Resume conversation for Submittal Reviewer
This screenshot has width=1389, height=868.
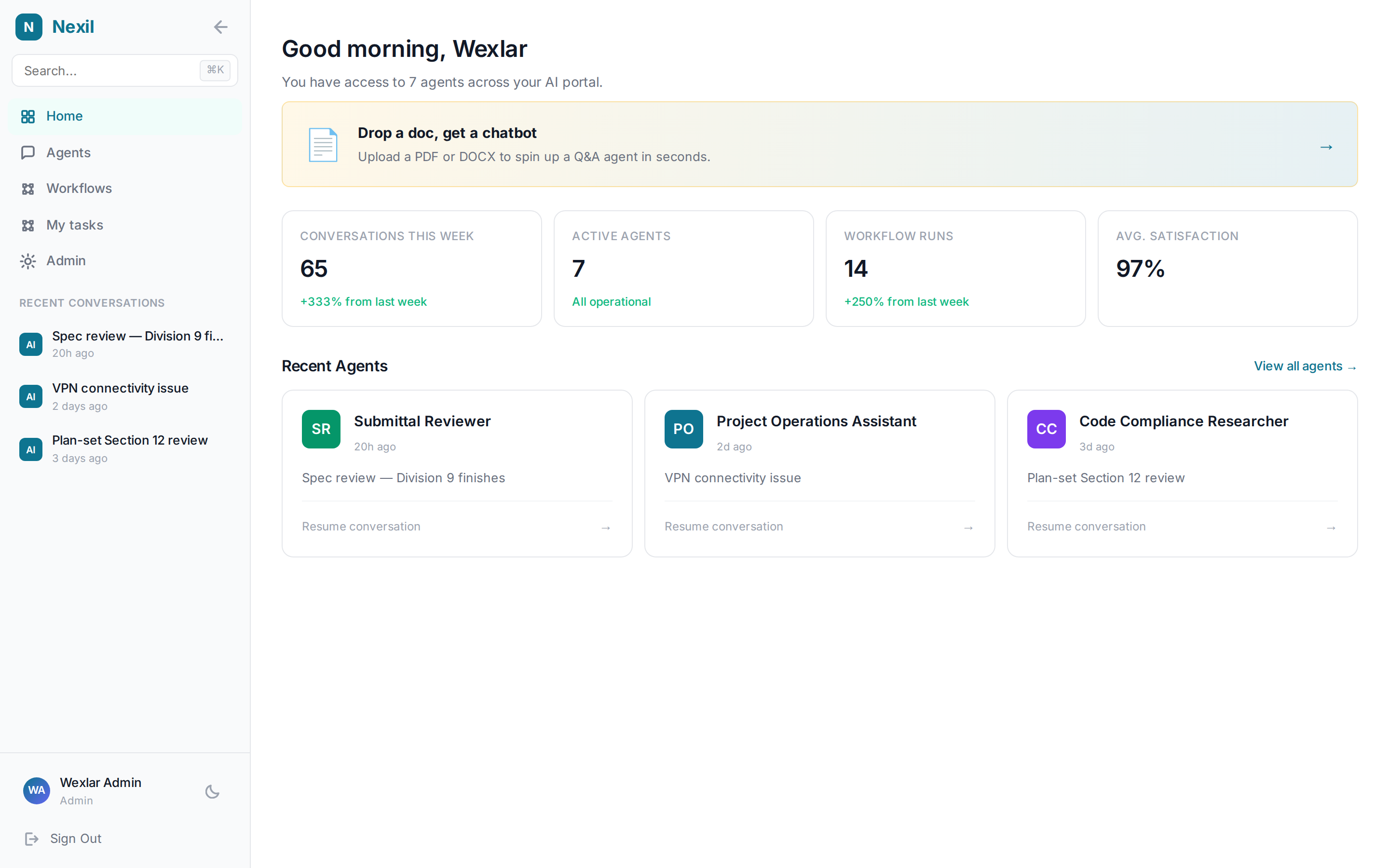coord(361,527)
